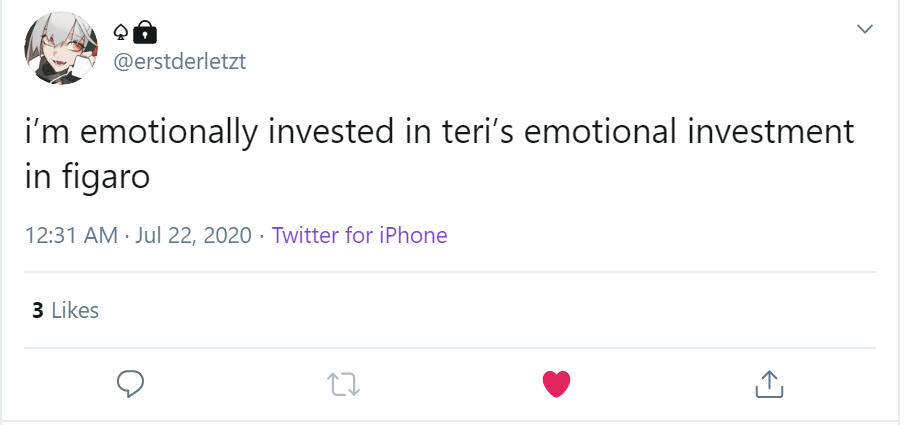
Task: Click the bold number 3 likes count
Action: (37, 310)
